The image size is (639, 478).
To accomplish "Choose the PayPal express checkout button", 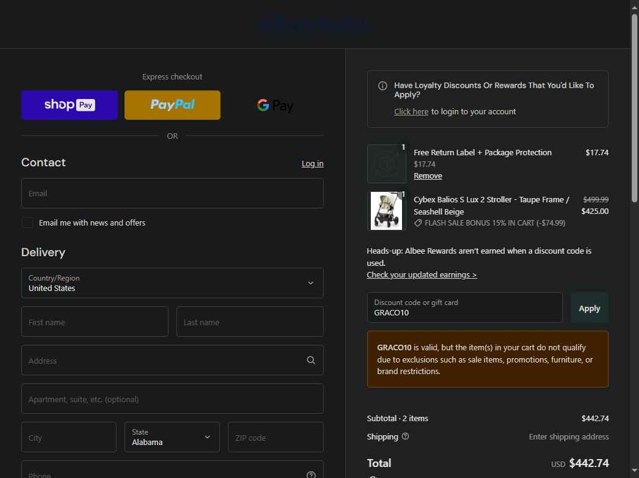I will click(172, 105).
